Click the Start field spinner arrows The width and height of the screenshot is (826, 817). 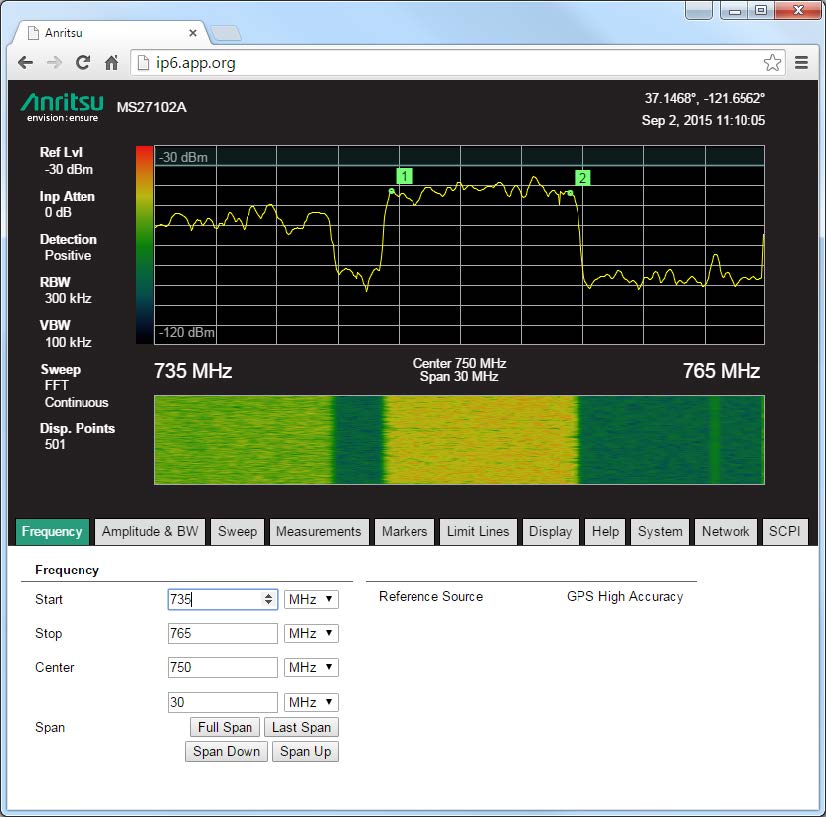point(268,600)
